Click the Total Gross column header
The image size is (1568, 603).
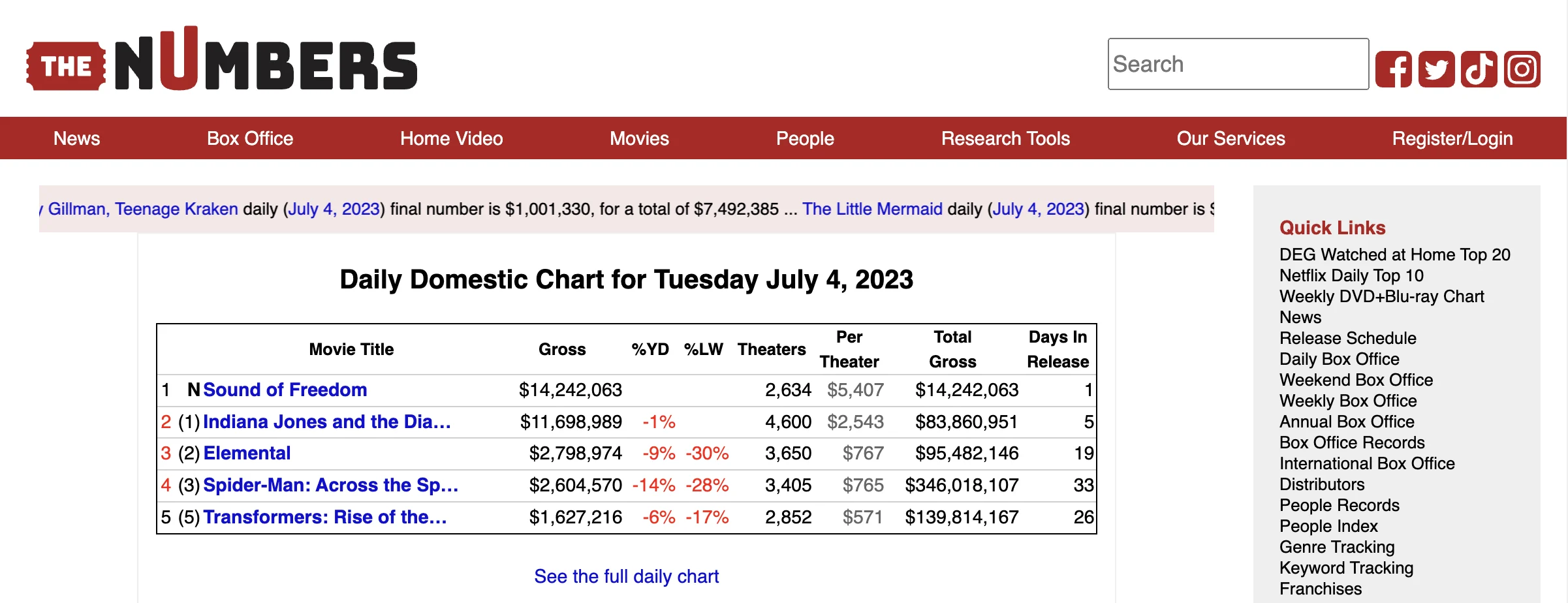click(952, 349)
